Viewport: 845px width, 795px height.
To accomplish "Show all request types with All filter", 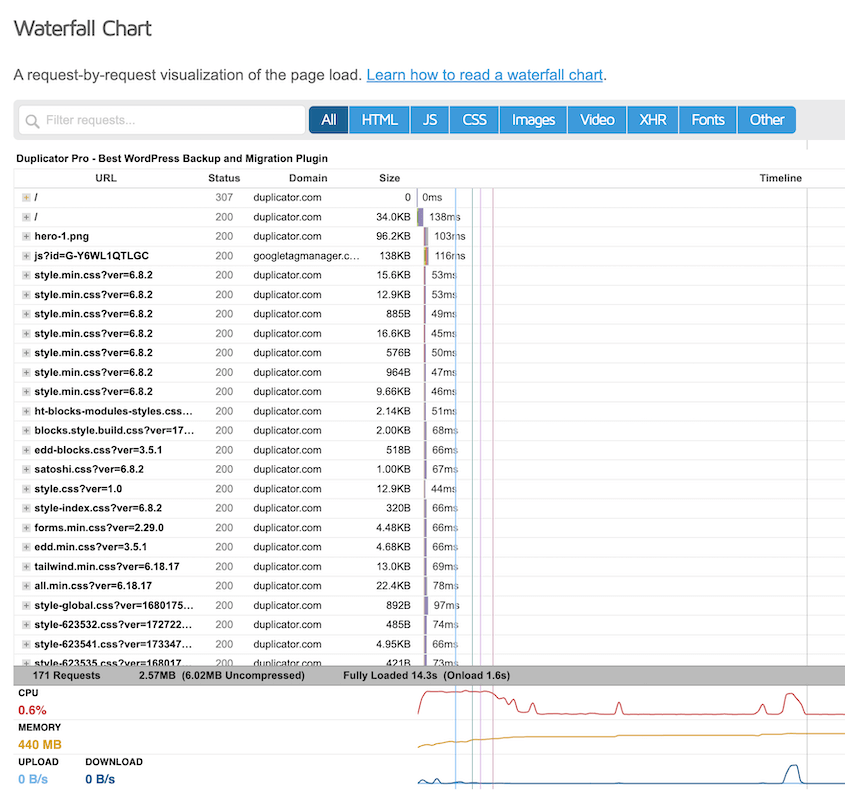I will 328,120.
